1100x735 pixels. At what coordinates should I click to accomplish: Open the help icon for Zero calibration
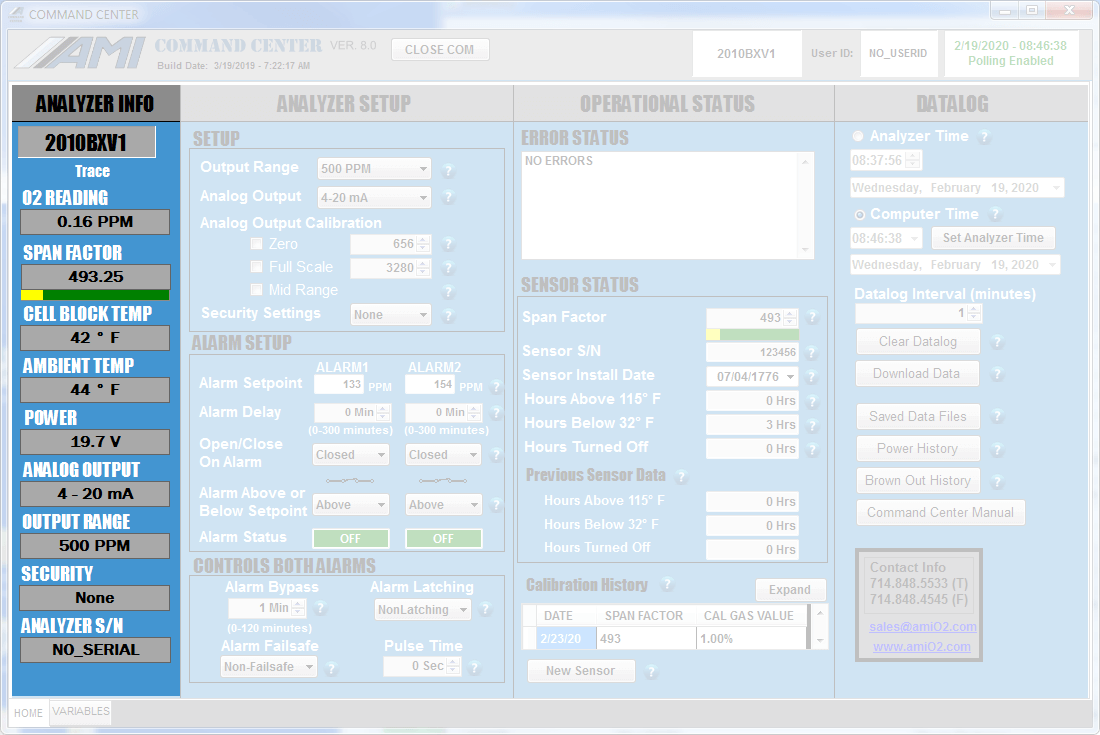point(448,244)
